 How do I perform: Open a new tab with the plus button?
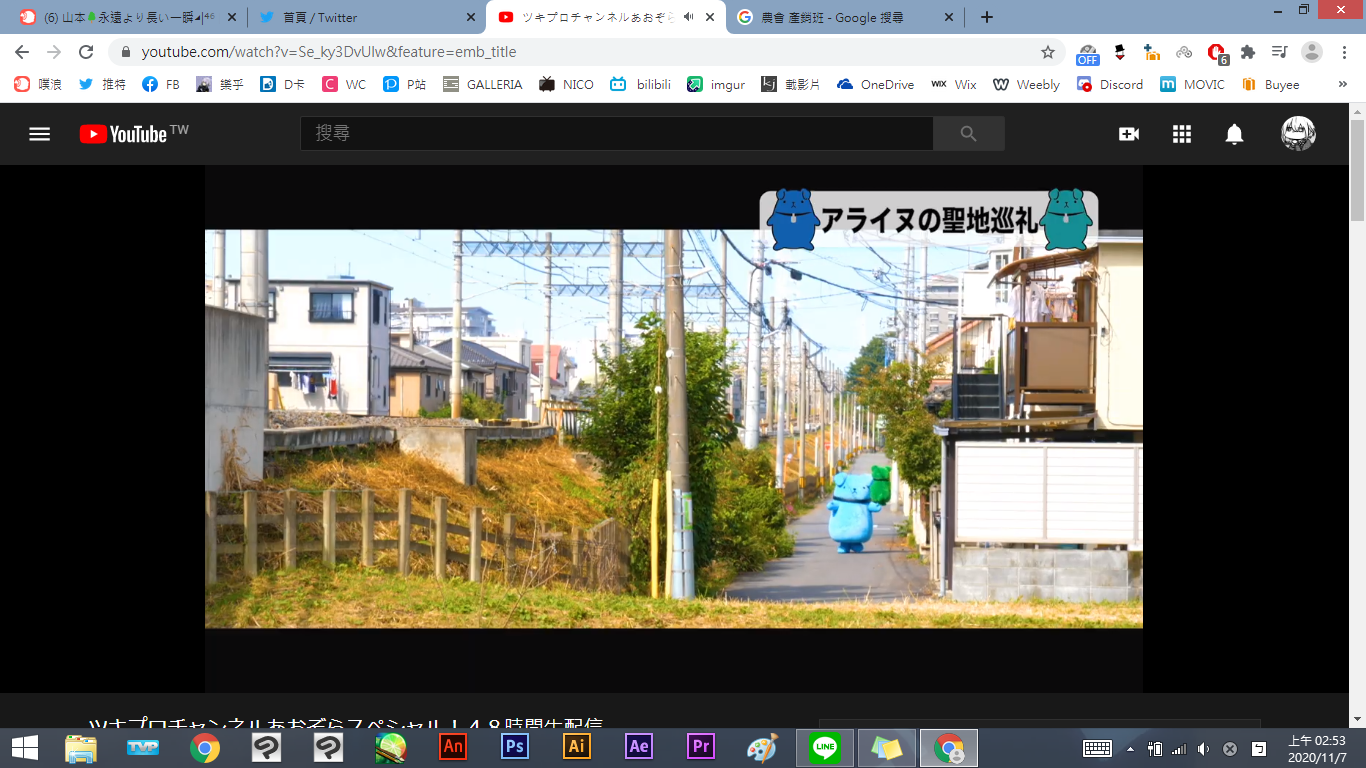click(x=987, y=17)
